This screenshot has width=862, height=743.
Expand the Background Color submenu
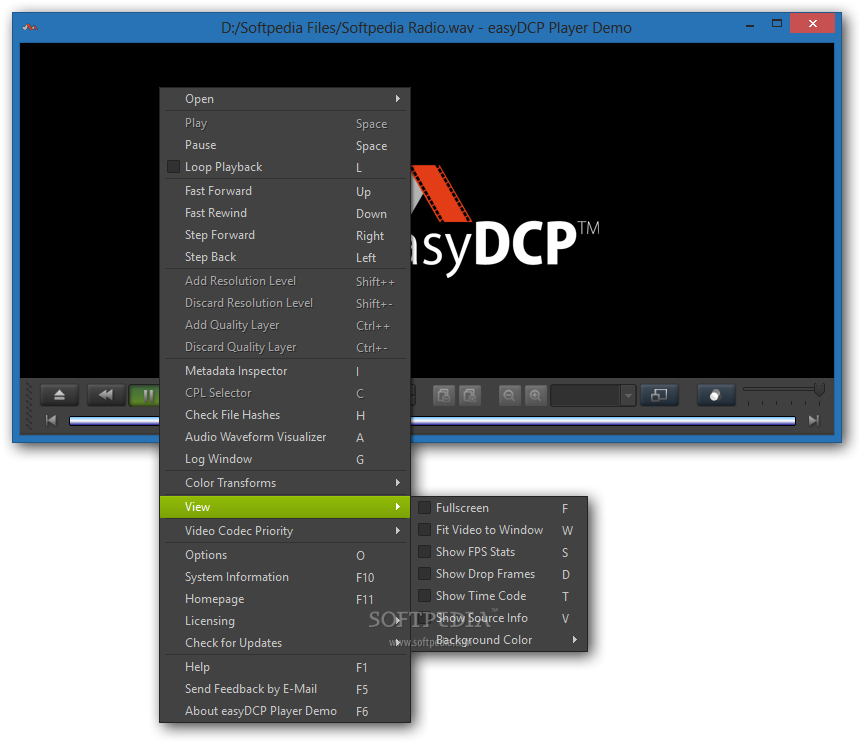(499, 640)
